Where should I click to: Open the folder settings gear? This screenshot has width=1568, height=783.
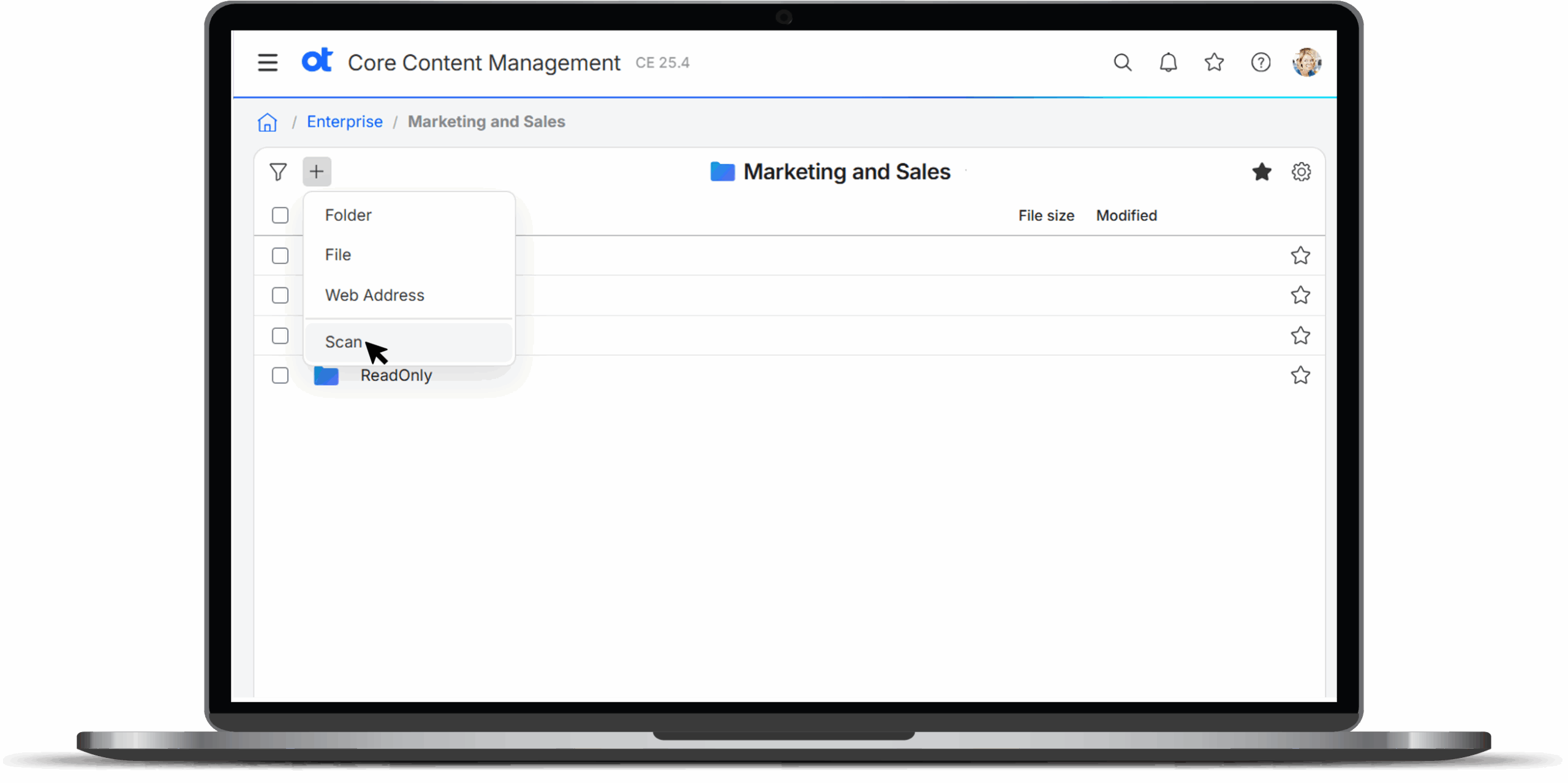[1302, 172]
